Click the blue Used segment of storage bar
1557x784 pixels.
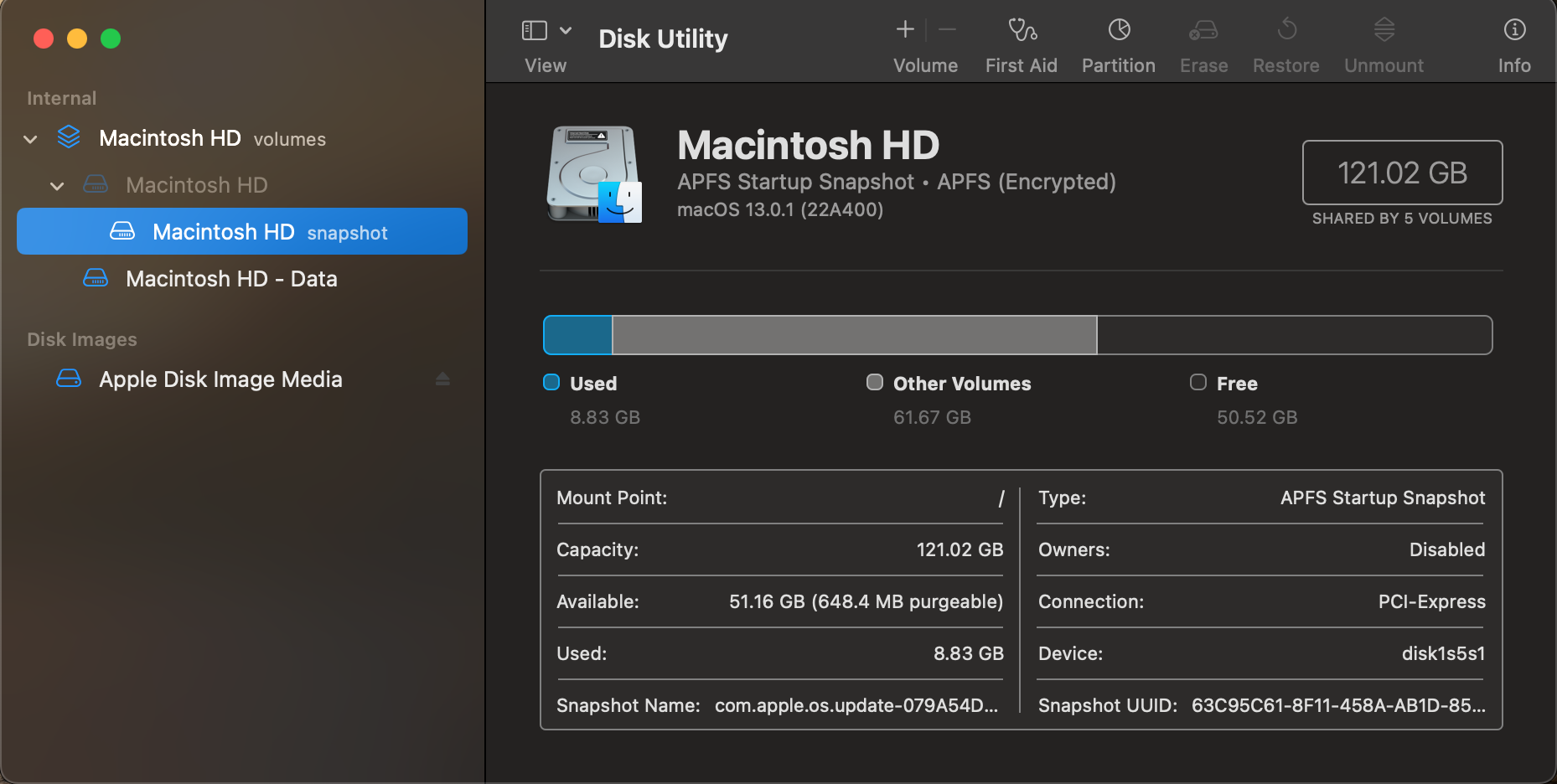pos(578,335)
